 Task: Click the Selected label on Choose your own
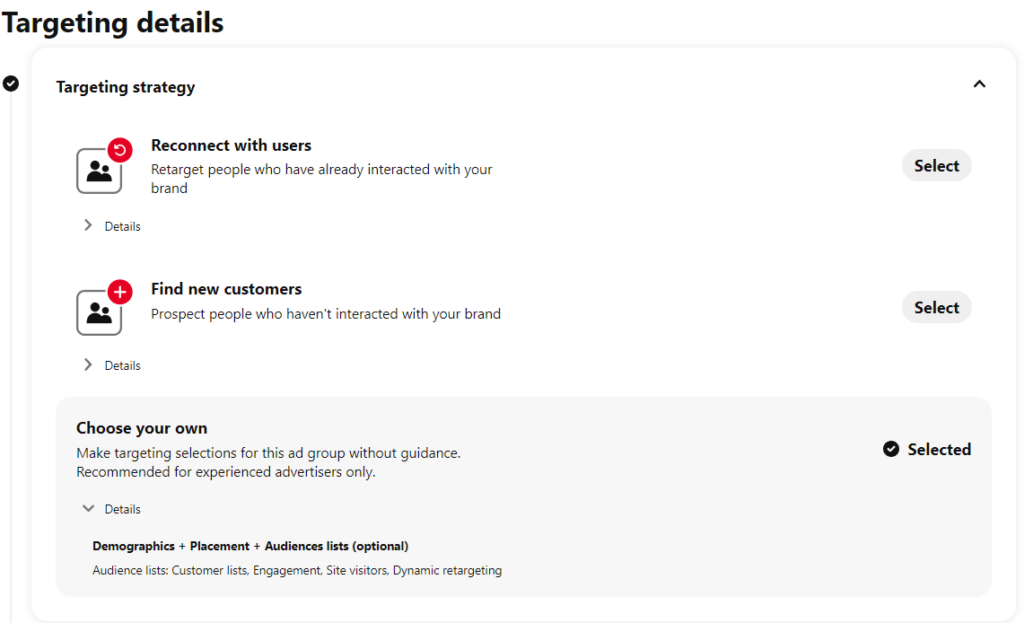point(939,450)
